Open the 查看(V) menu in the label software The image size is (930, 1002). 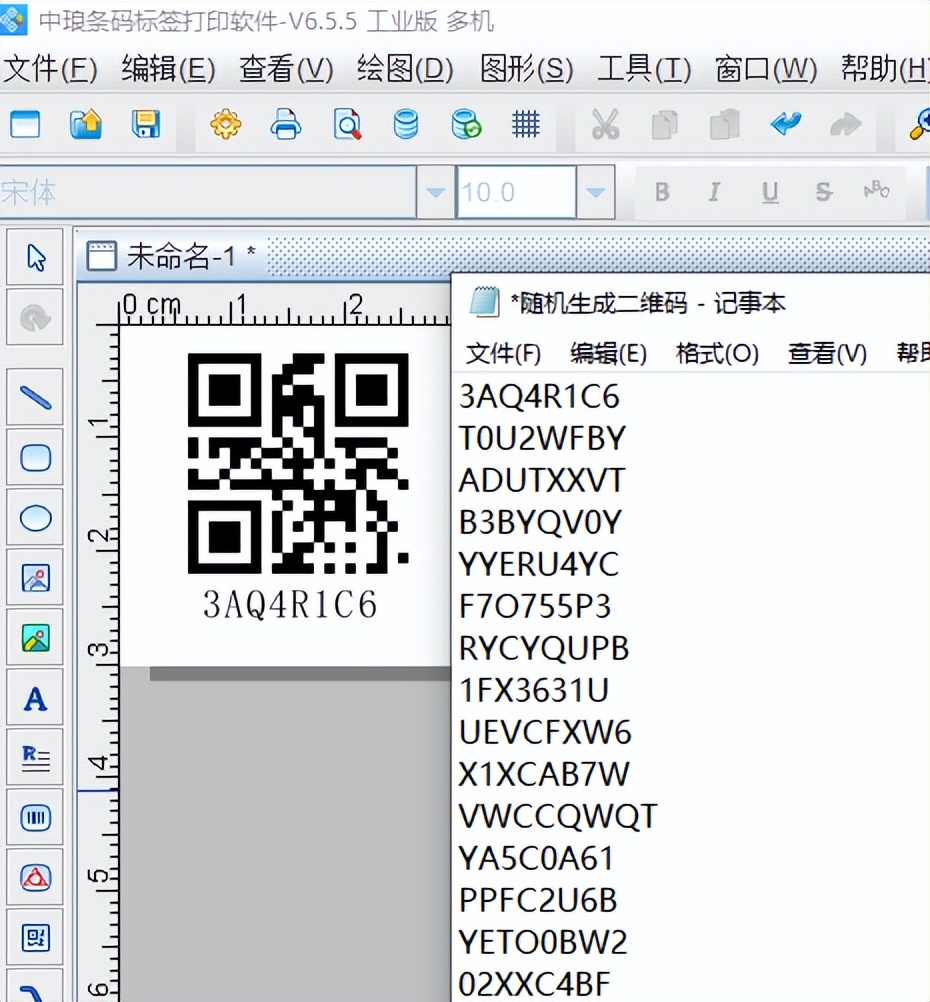click(286, 68)
